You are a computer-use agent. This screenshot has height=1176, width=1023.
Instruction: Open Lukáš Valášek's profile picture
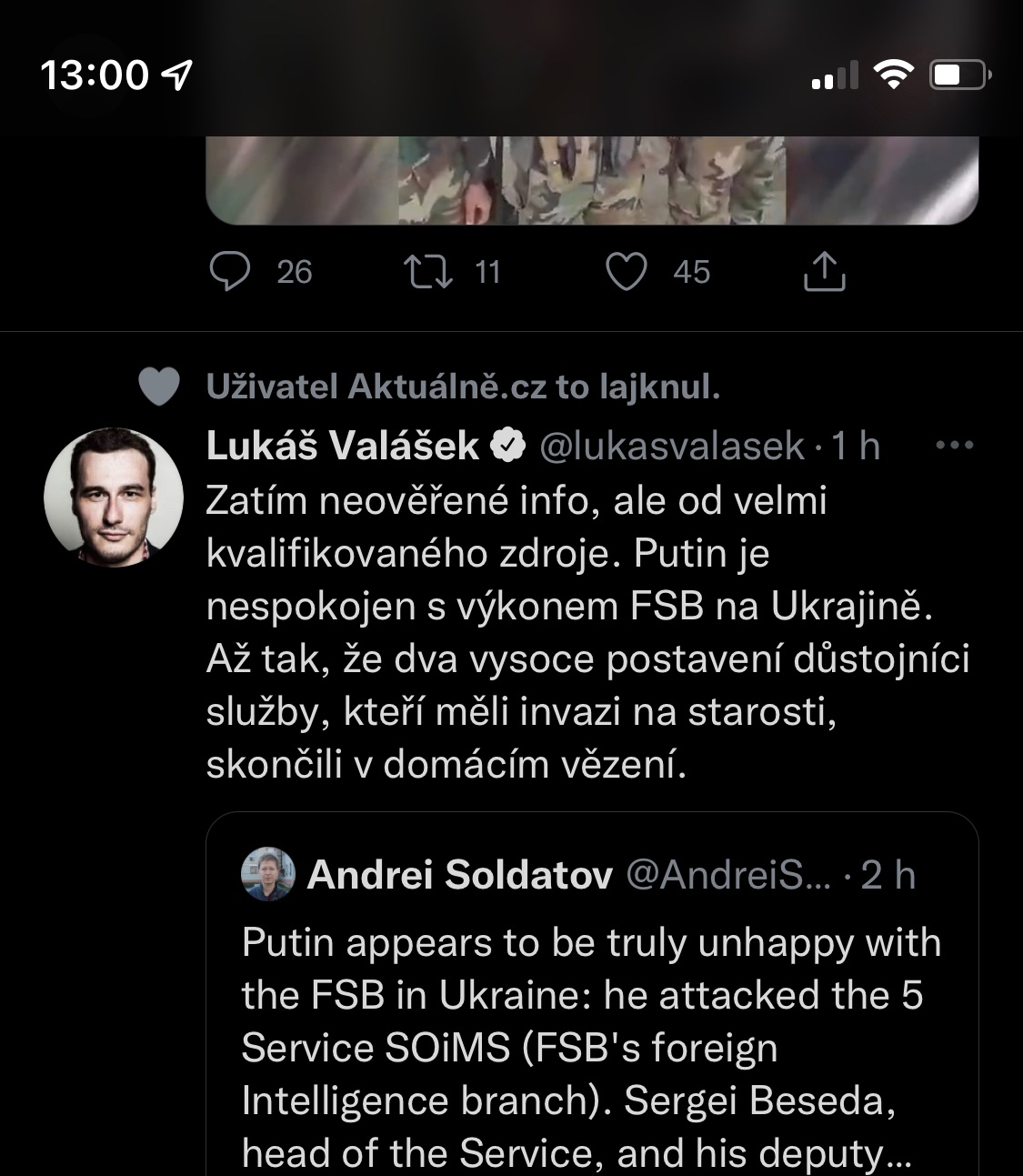coord(114,497)
